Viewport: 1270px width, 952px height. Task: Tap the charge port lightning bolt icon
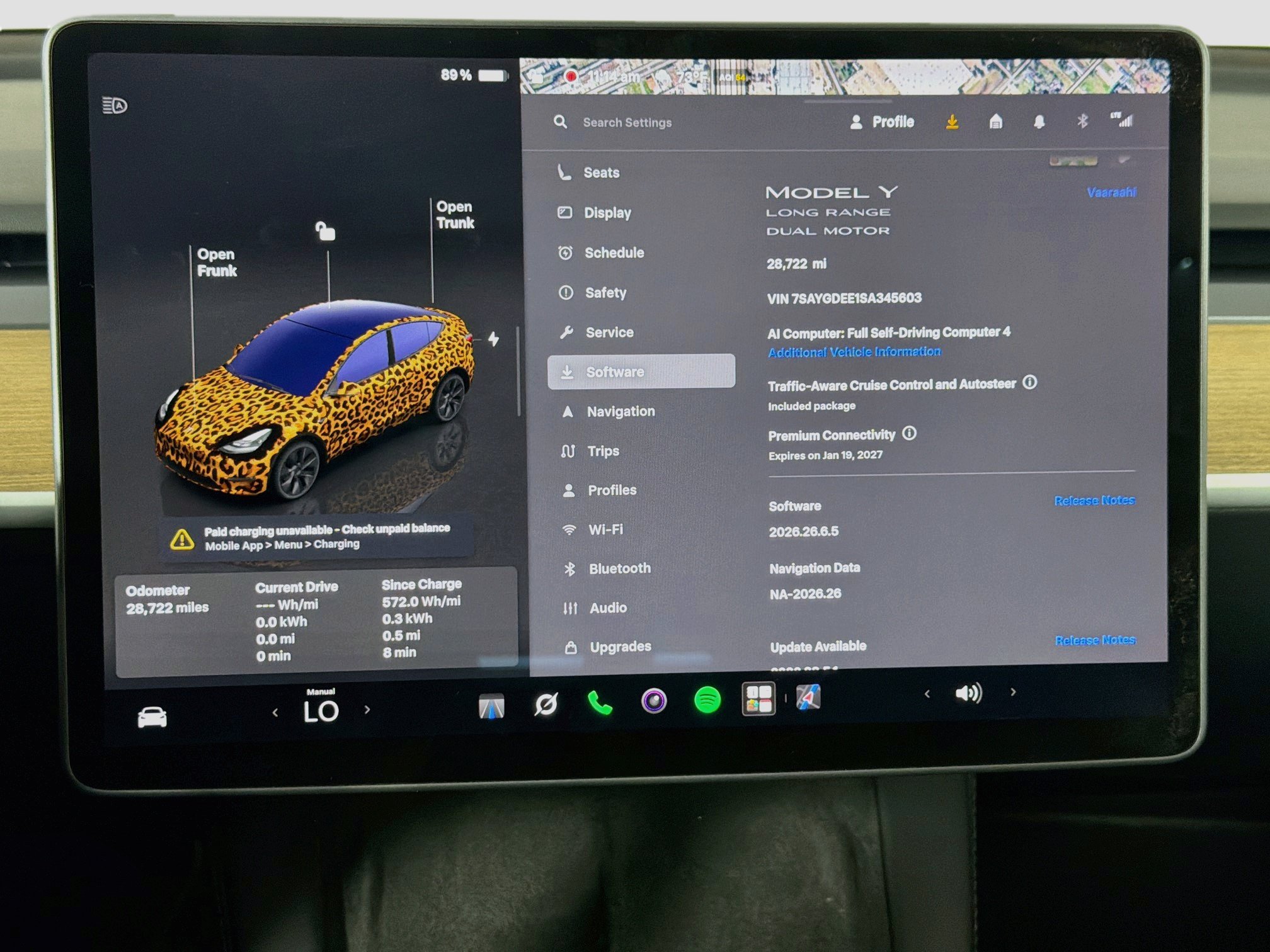(x=493, y=339)
